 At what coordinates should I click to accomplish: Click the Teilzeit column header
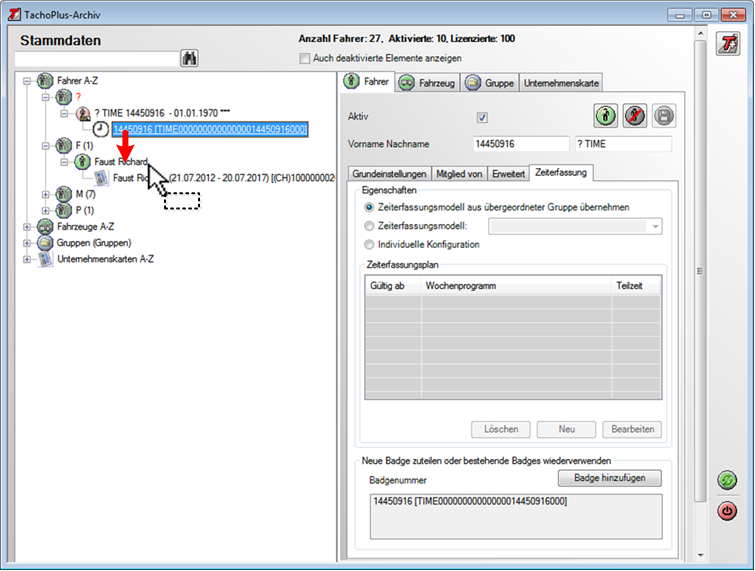pos(636,286)
